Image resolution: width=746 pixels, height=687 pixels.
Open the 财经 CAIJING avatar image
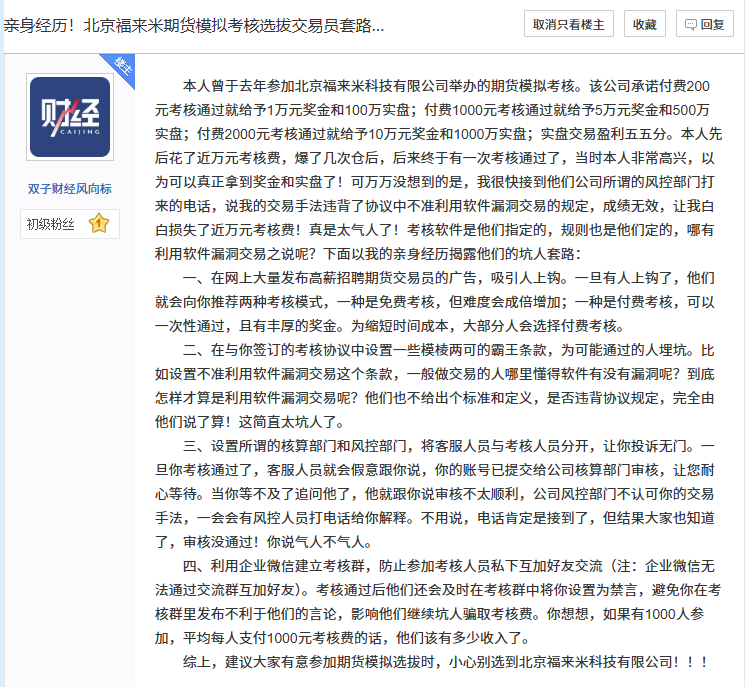pos(70,117)
